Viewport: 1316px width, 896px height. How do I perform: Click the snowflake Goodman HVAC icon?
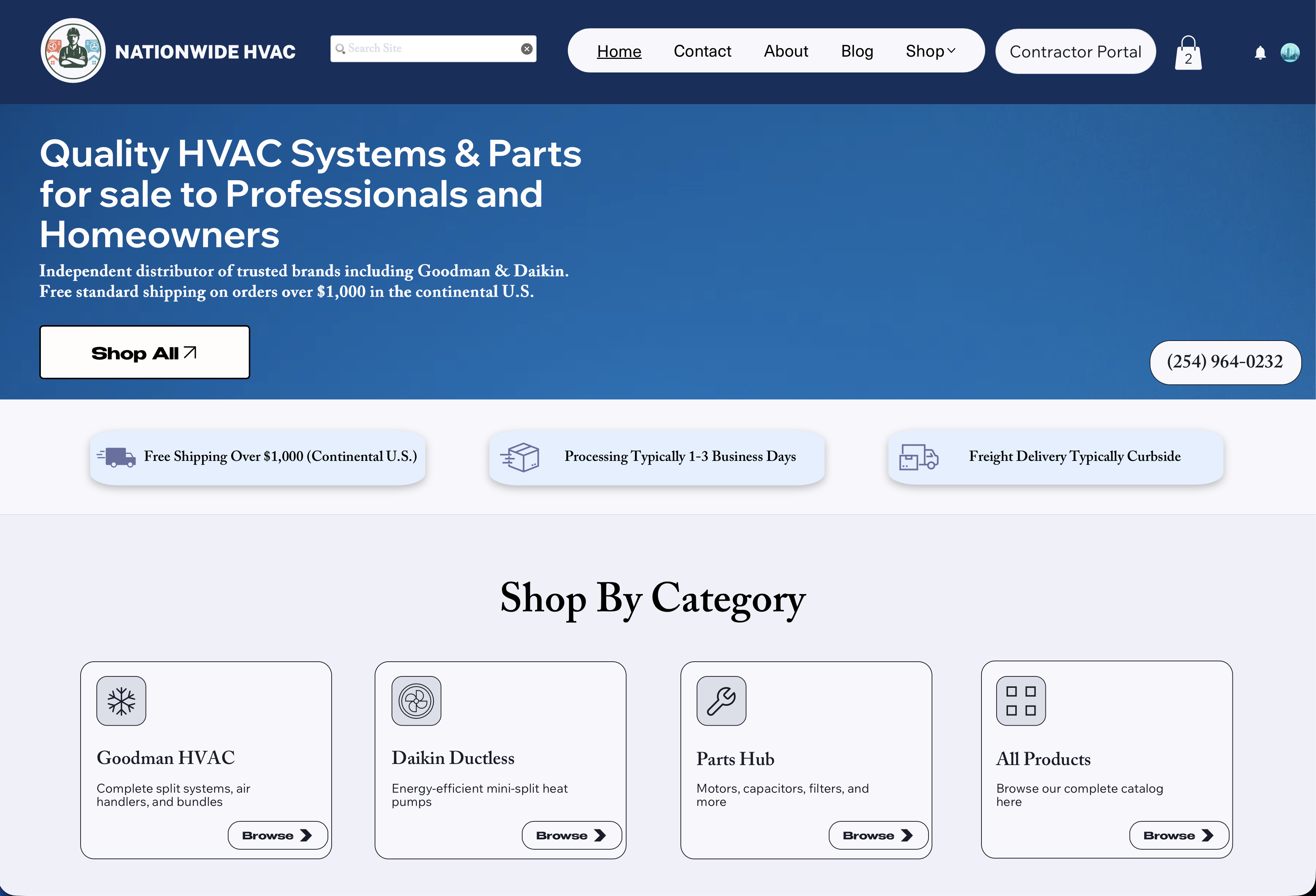pyautogui.click(x=121, y=701)
